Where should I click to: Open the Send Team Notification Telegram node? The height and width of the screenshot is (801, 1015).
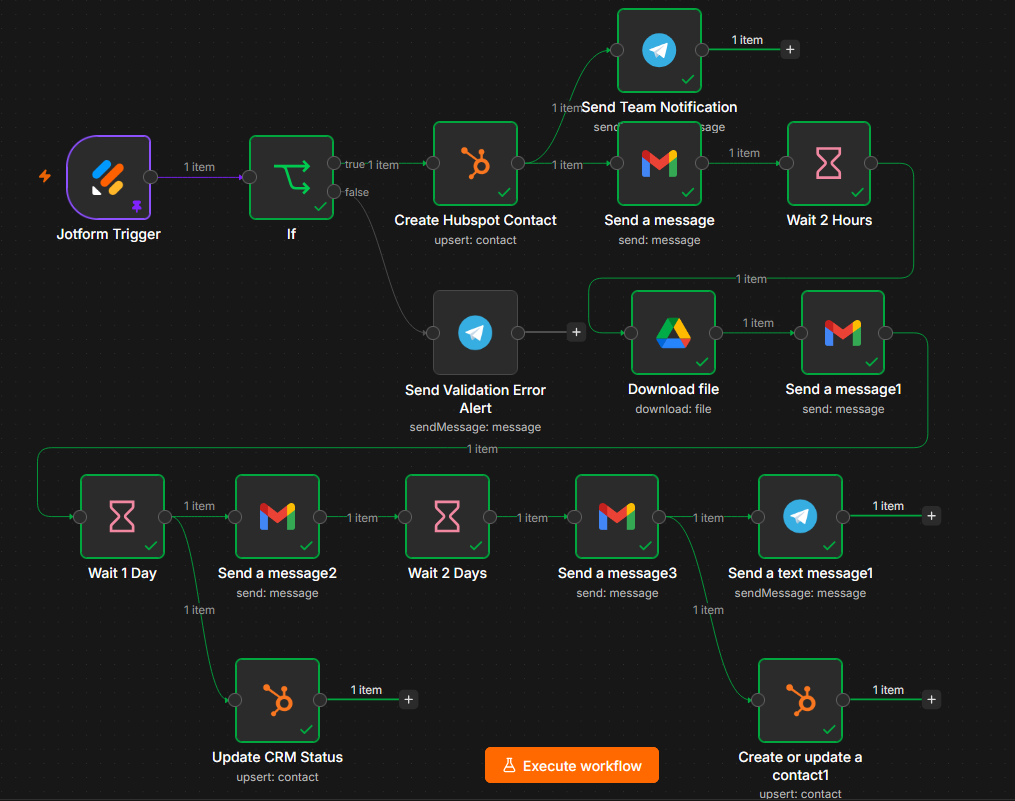pos(659,50)
